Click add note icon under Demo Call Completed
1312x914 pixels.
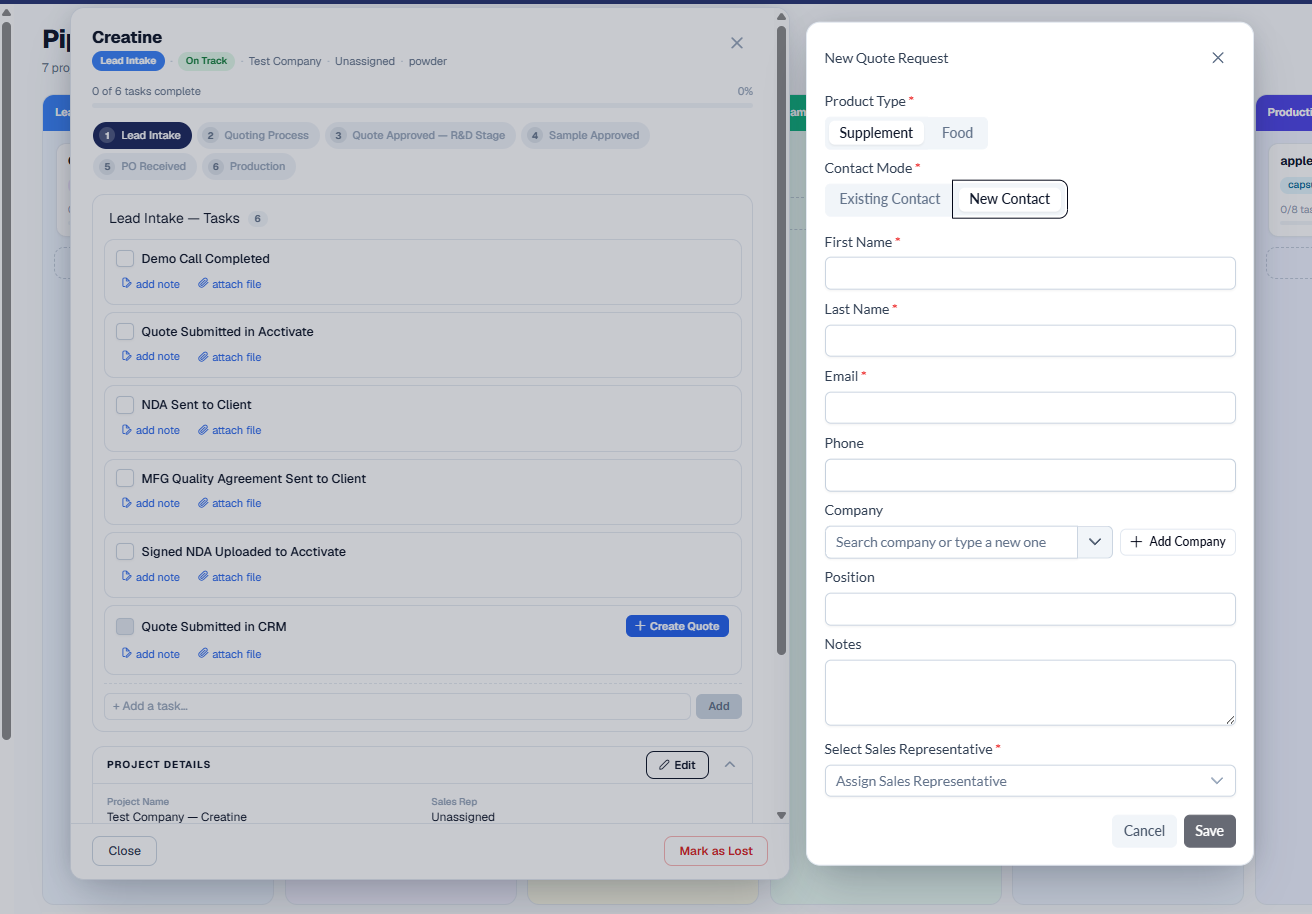[x=127, y=284]
